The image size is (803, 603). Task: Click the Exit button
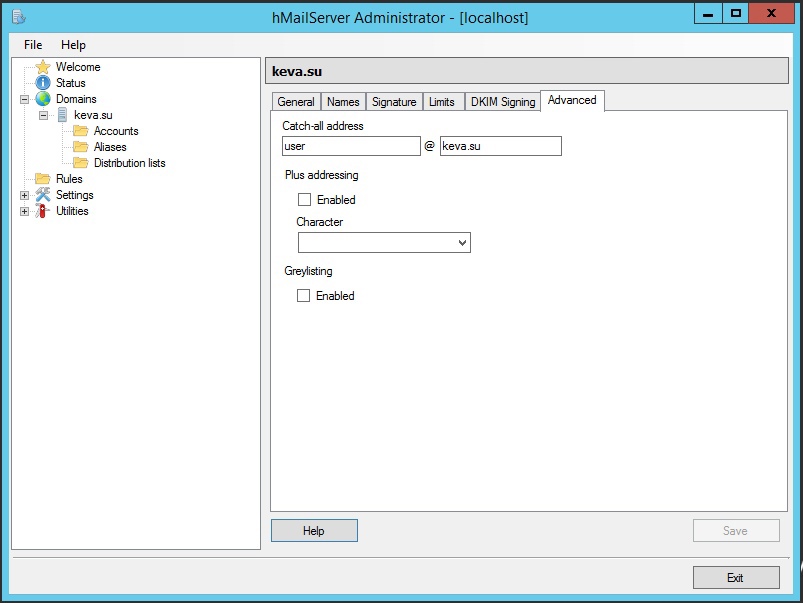(x=736, y=577)
